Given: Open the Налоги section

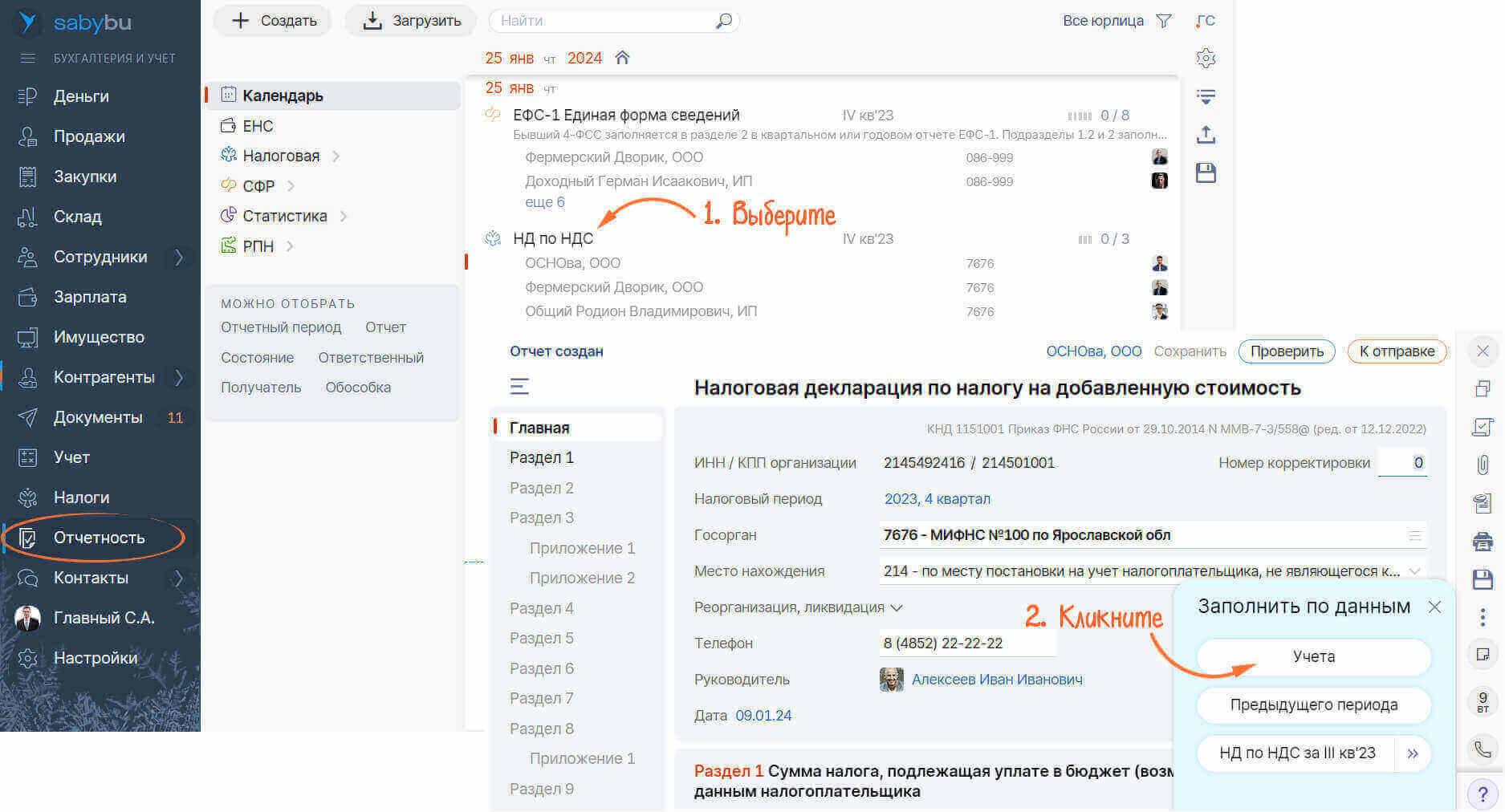Looking at the screenshot, I should 81,497.
